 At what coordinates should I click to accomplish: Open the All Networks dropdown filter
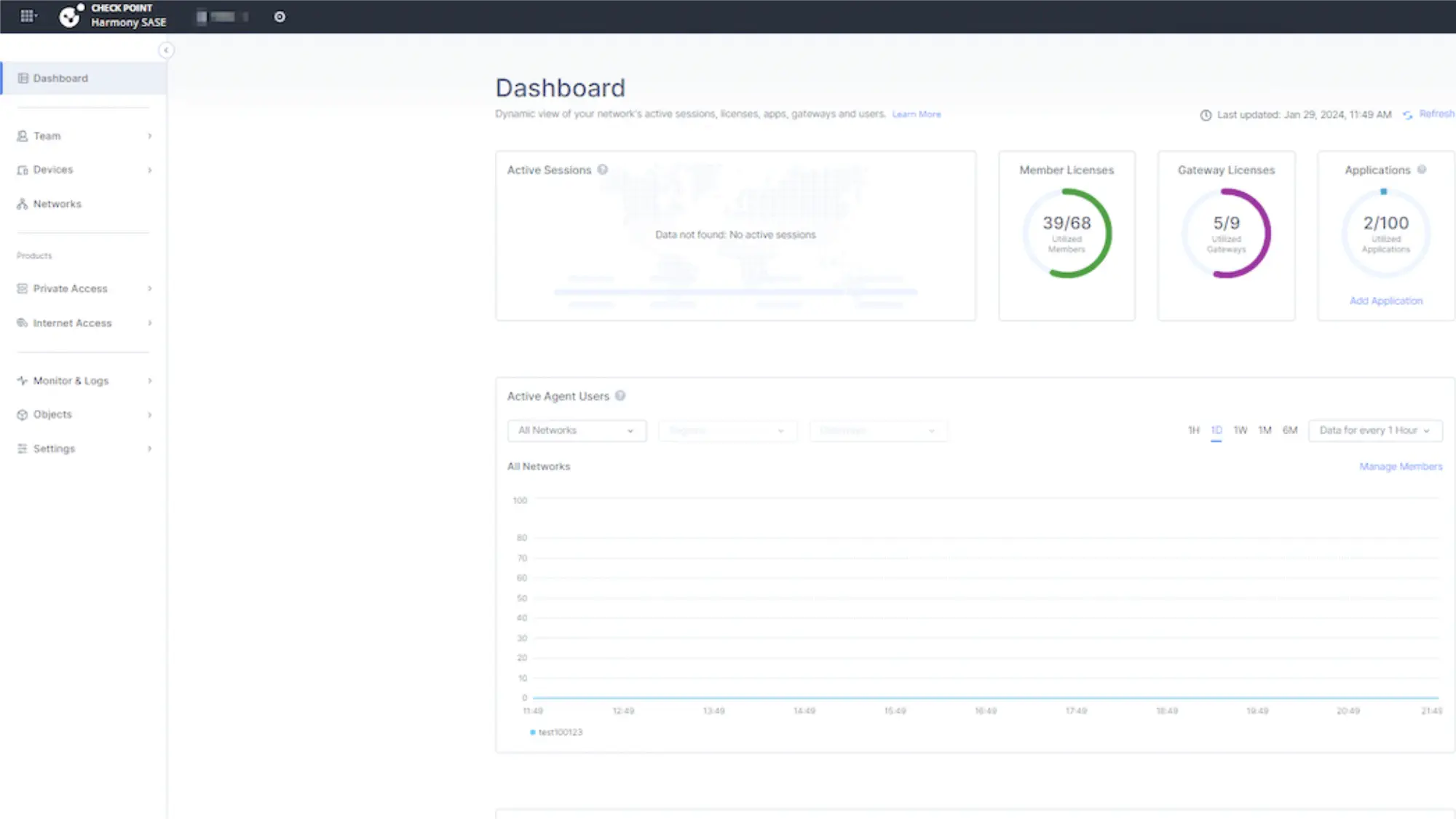point(577,430)
